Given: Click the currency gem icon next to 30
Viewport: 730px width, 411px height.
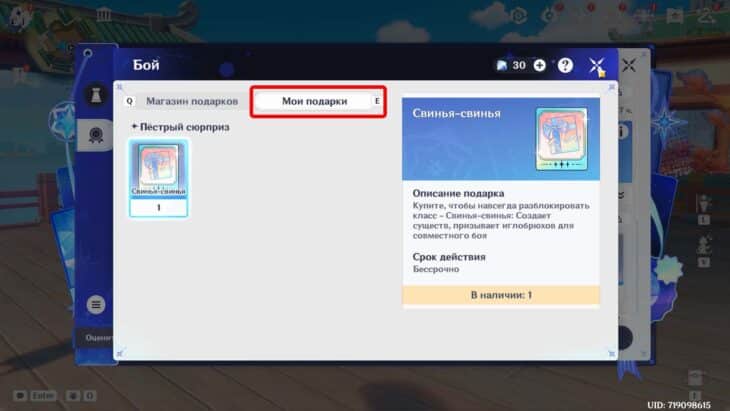Looking at the screenshot, I should click(x=501, y=66).
